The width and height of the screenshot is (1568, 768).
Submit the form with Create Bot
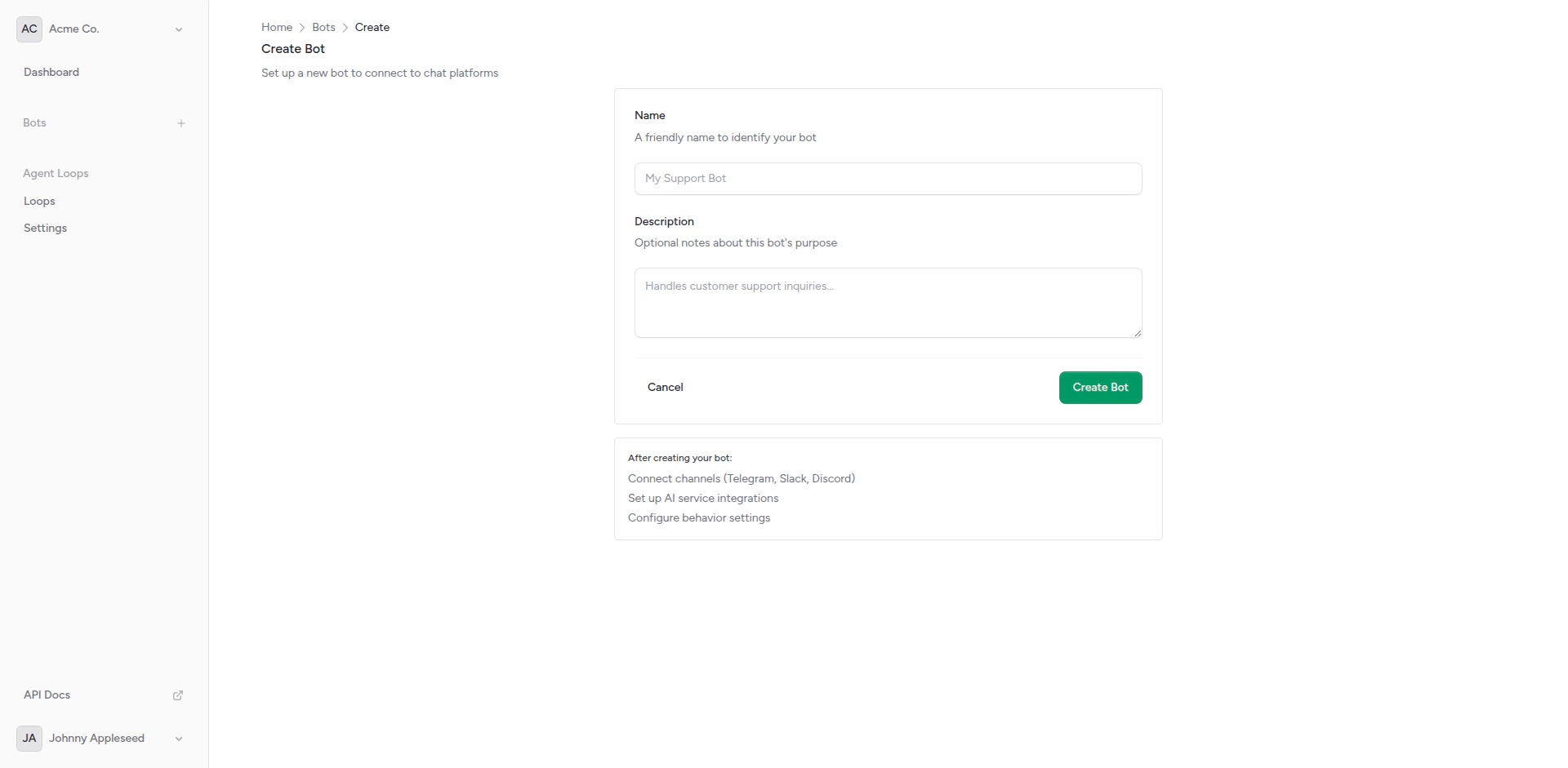(1100, 387)
